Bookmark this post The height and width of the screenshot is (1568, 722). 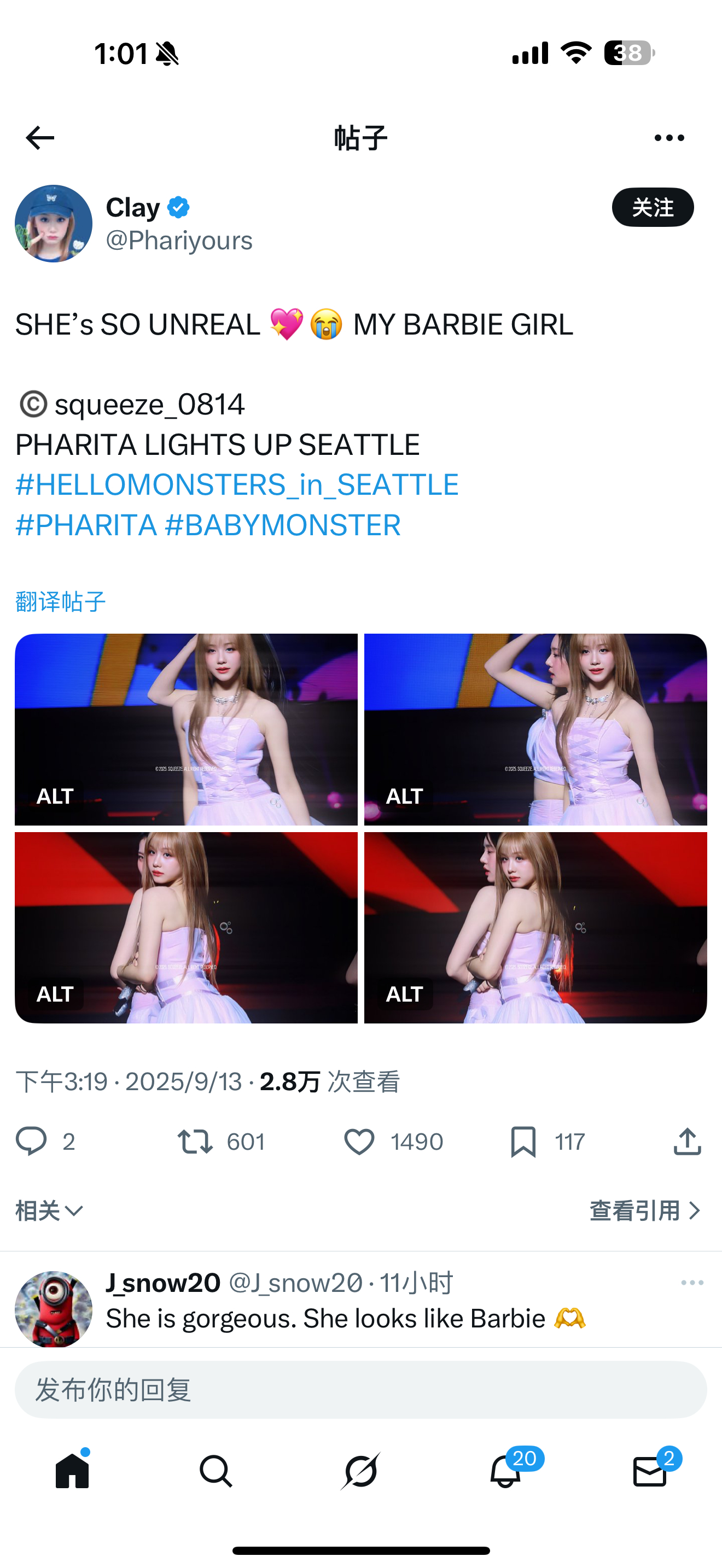coord(523,1142)
